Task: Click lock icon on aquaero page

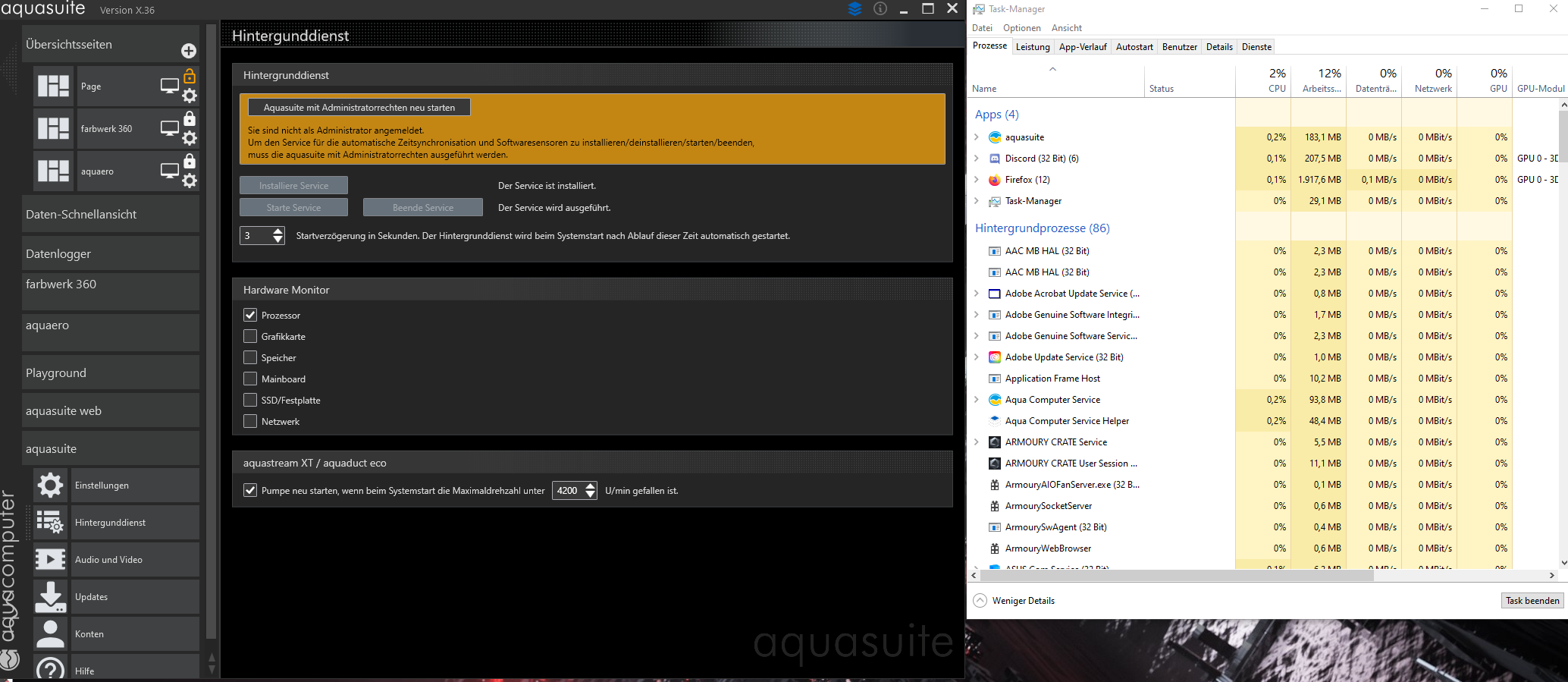Action: (190, 161)
